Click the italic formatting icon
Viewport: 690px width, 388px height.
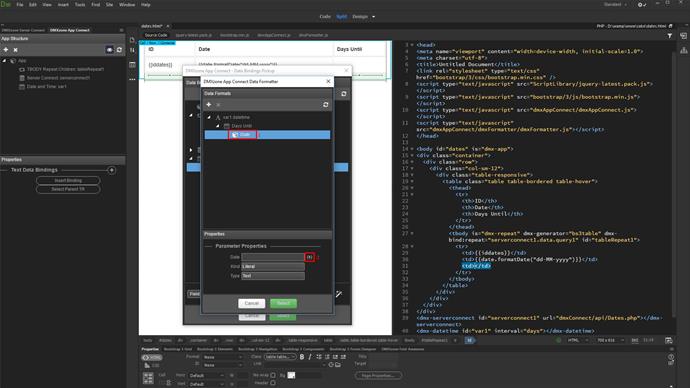coord(310,357)
